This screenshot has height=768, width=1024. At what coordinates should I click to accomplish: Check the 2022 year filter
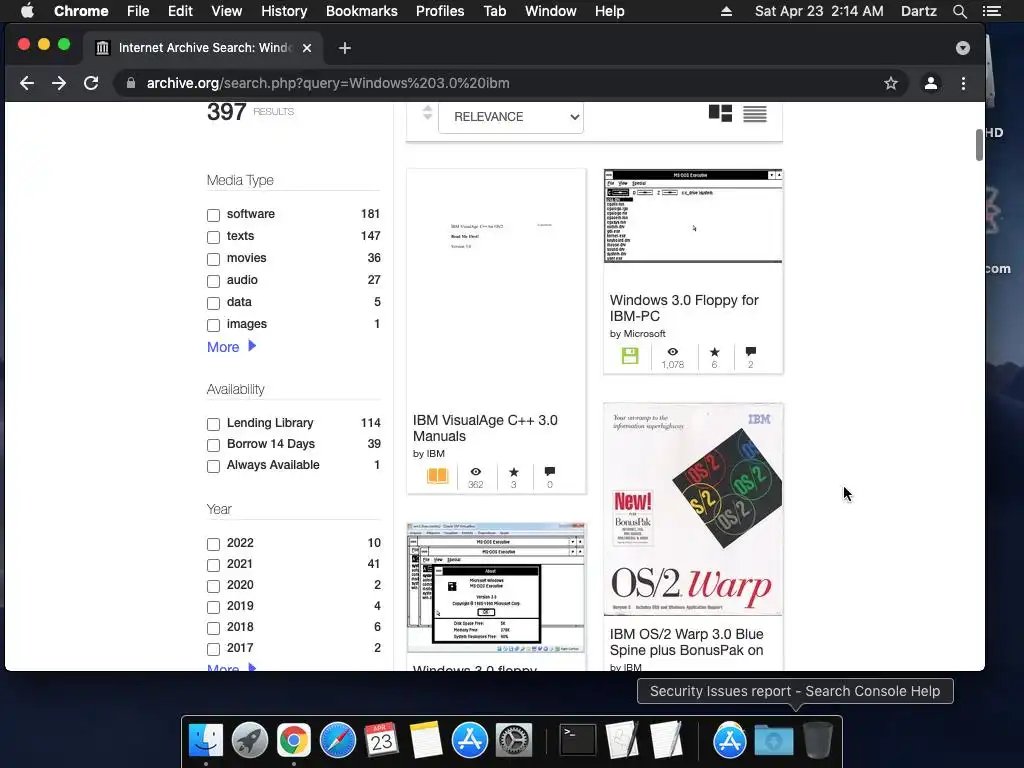click(214, 544)
